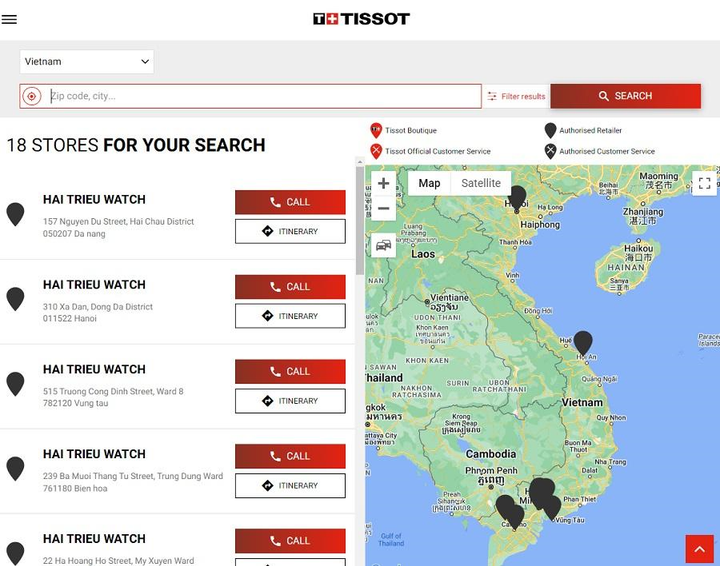
Task: Use my location target icon
Action: click(32, 96)
